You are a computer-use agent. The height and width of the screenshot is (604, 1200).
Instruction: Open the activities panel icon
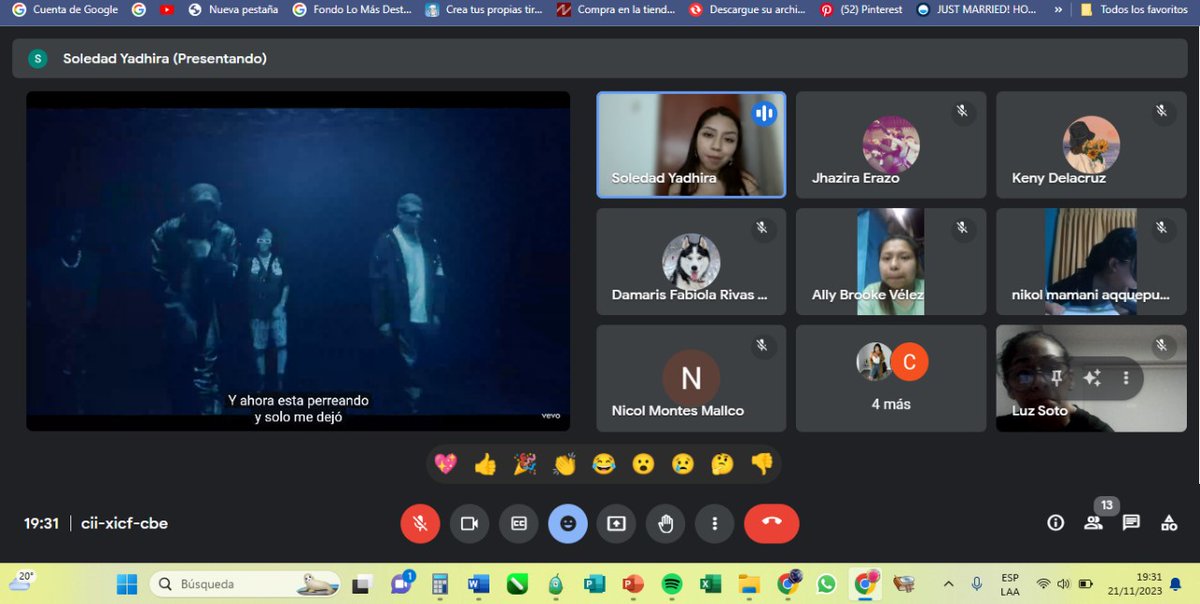(1169, 522)
